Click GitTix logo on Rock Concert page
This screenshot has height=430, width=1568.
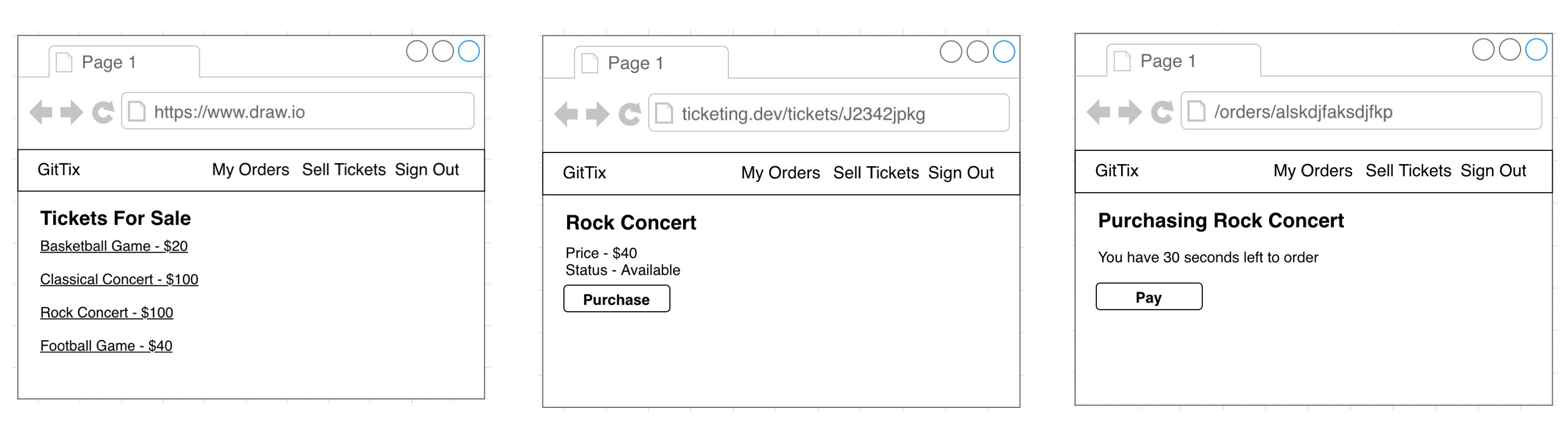pos(585,173)
